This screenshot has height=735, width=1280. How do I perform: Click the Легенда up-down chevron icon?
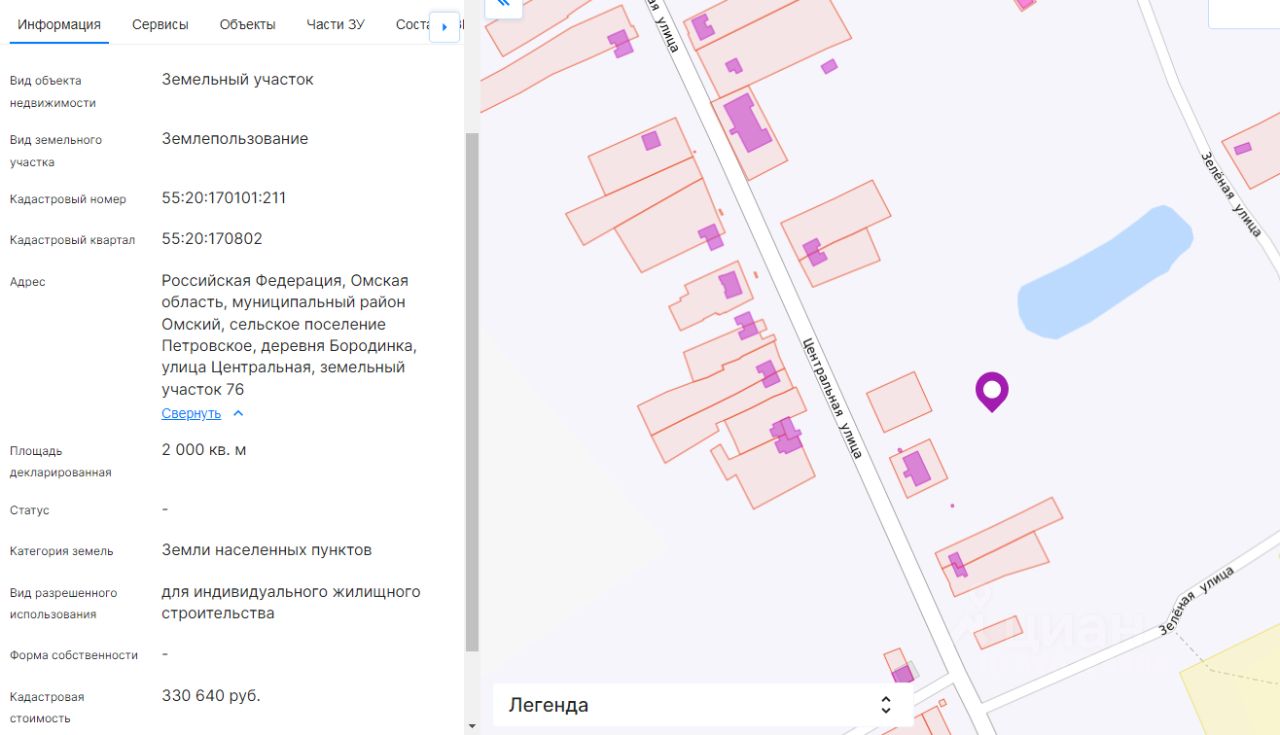tap(885, 705)
